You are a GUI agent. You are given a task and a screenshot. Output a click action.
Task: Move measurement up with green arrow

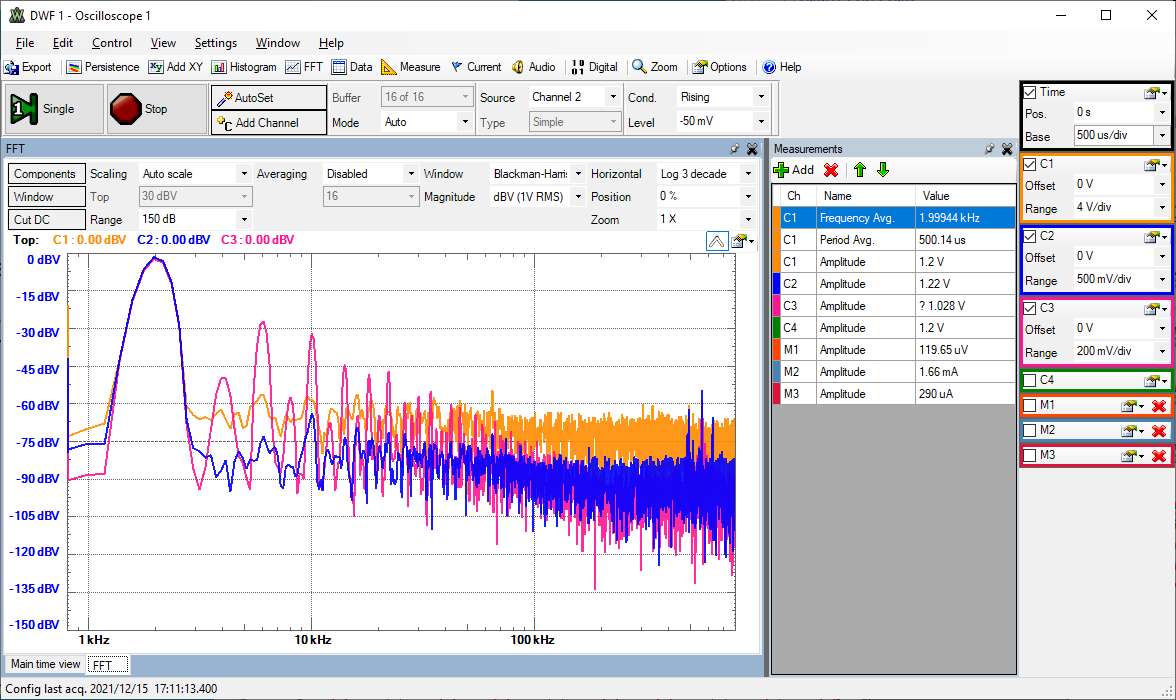tap(859, 170)
